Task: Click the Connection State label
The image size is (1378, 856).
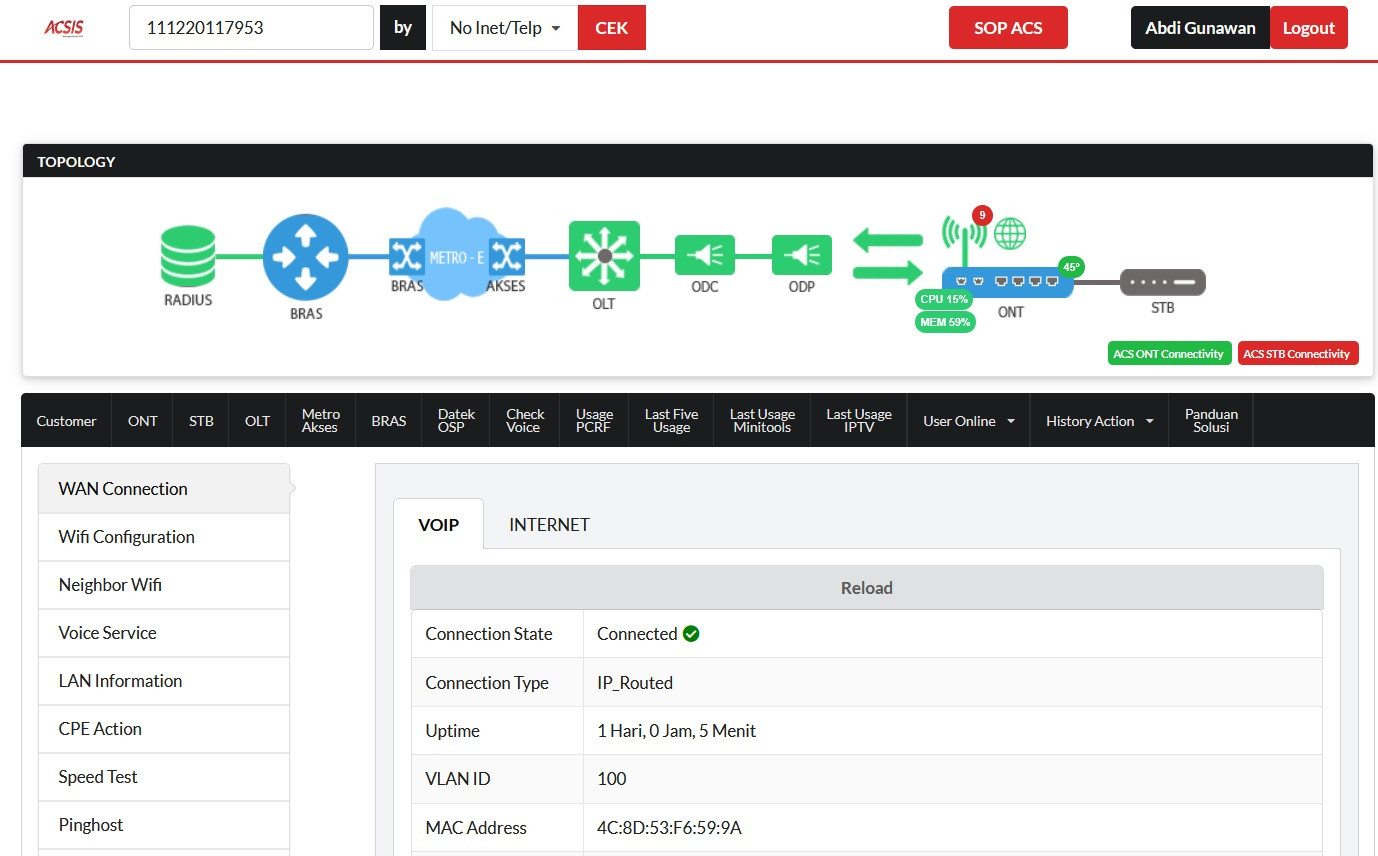Action: point(489,634)
